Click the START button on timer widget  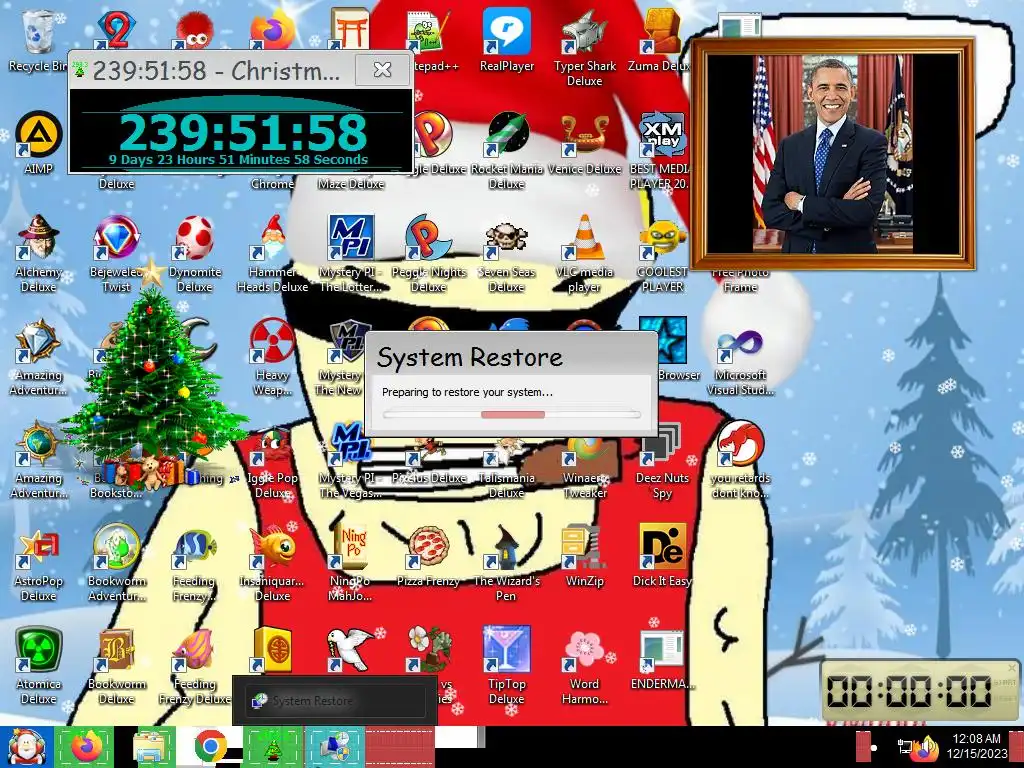click(x=1004, y=682)
